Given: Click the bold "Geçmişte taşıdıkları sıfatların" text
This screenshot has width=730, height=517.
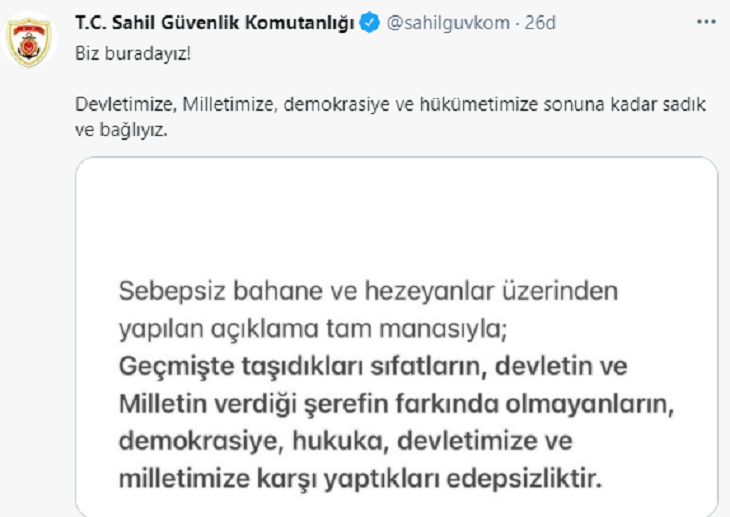Looking at the screenshot, I should tap(298, 364).
